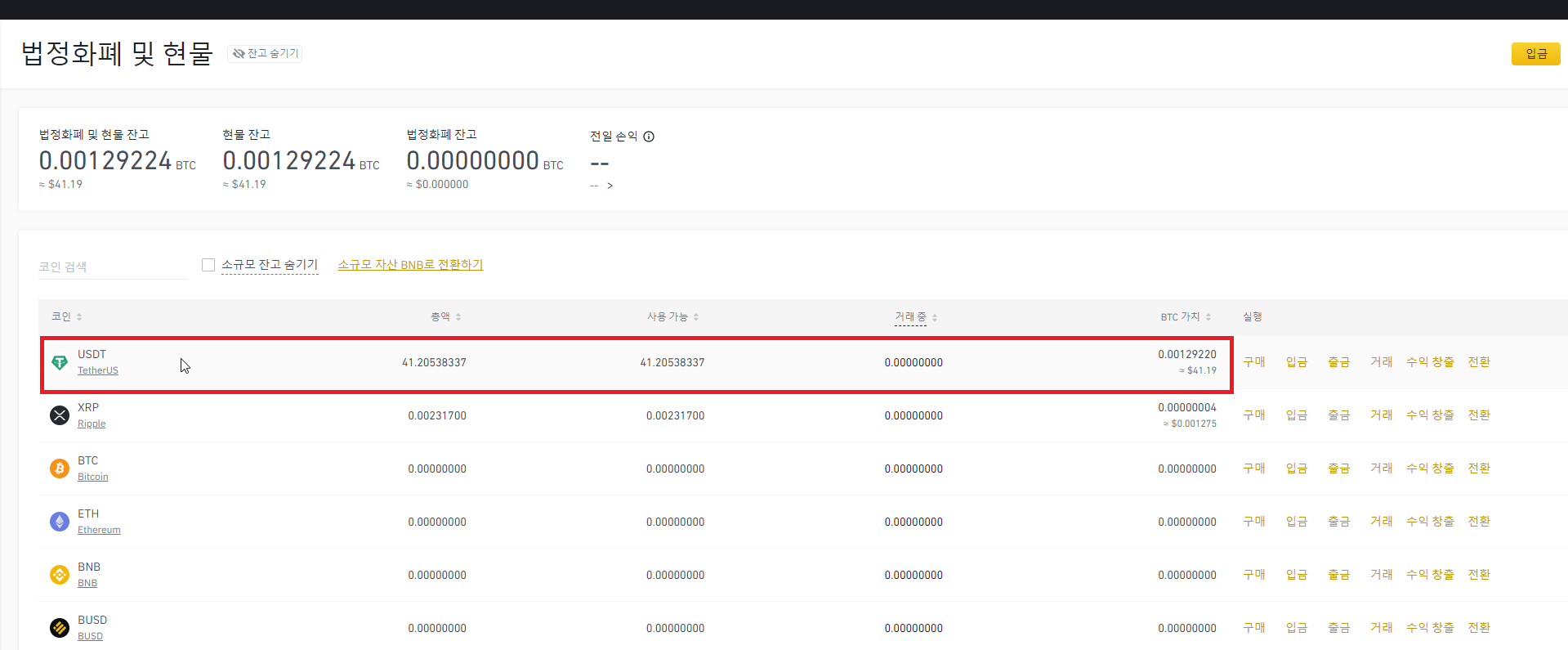Click 전환 in the XRP row

click(x=1479, y=415)
